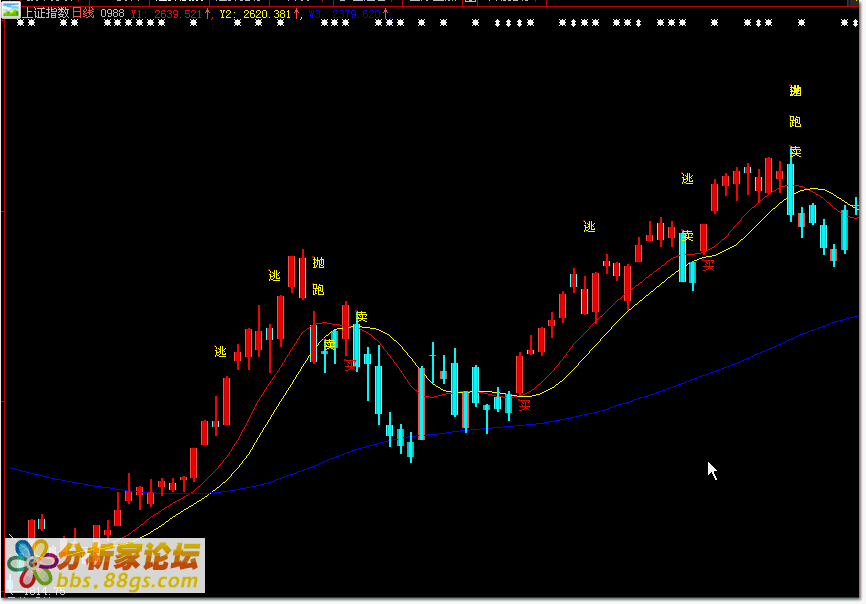
Task: Click the leftmost 逃 signal marker
Action: (x=220, y=352)
